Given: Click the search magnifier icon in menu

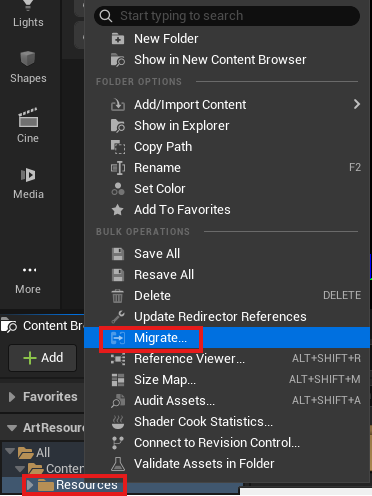Looking at the screenshot, I should 106,16.
